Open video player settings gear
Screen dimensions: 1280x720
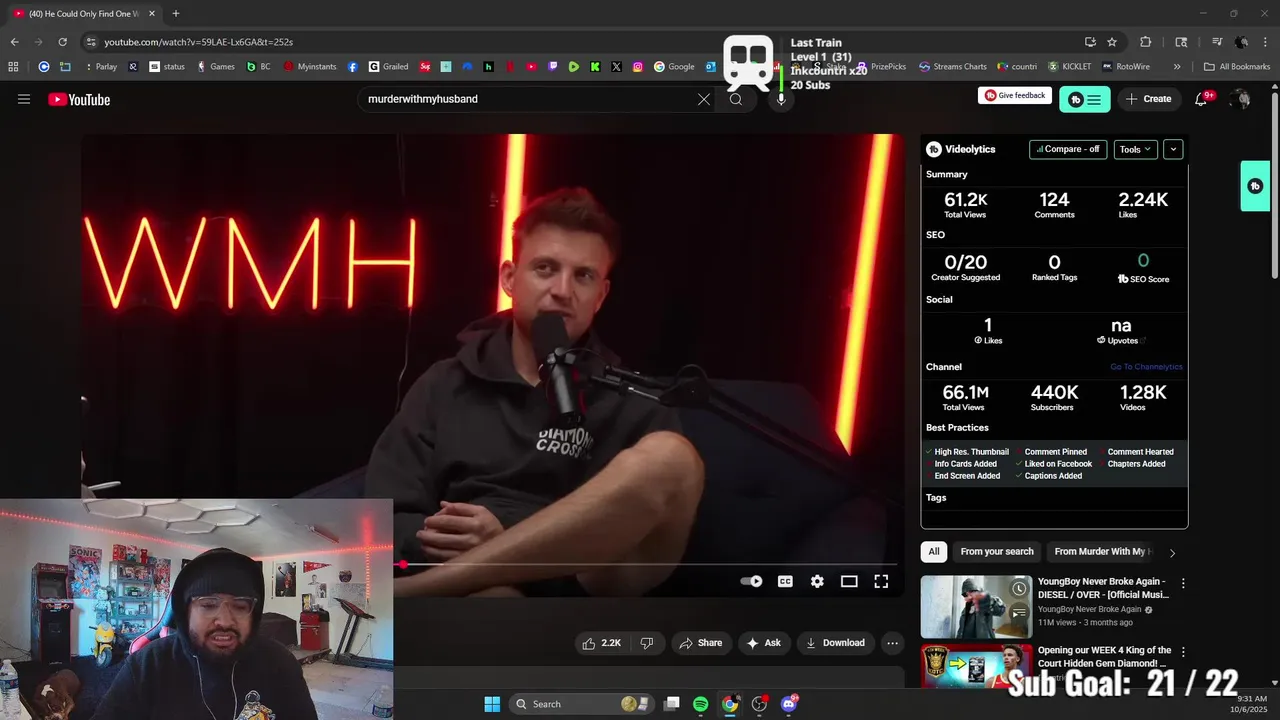817,581
